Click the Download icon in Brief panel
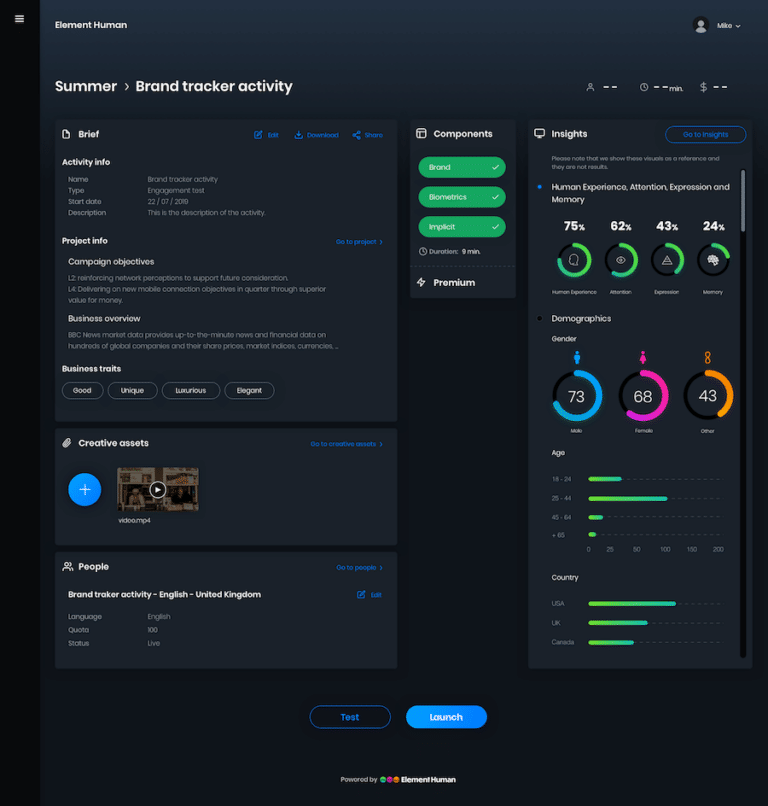768x806 pixels. [x=299, y=135]
